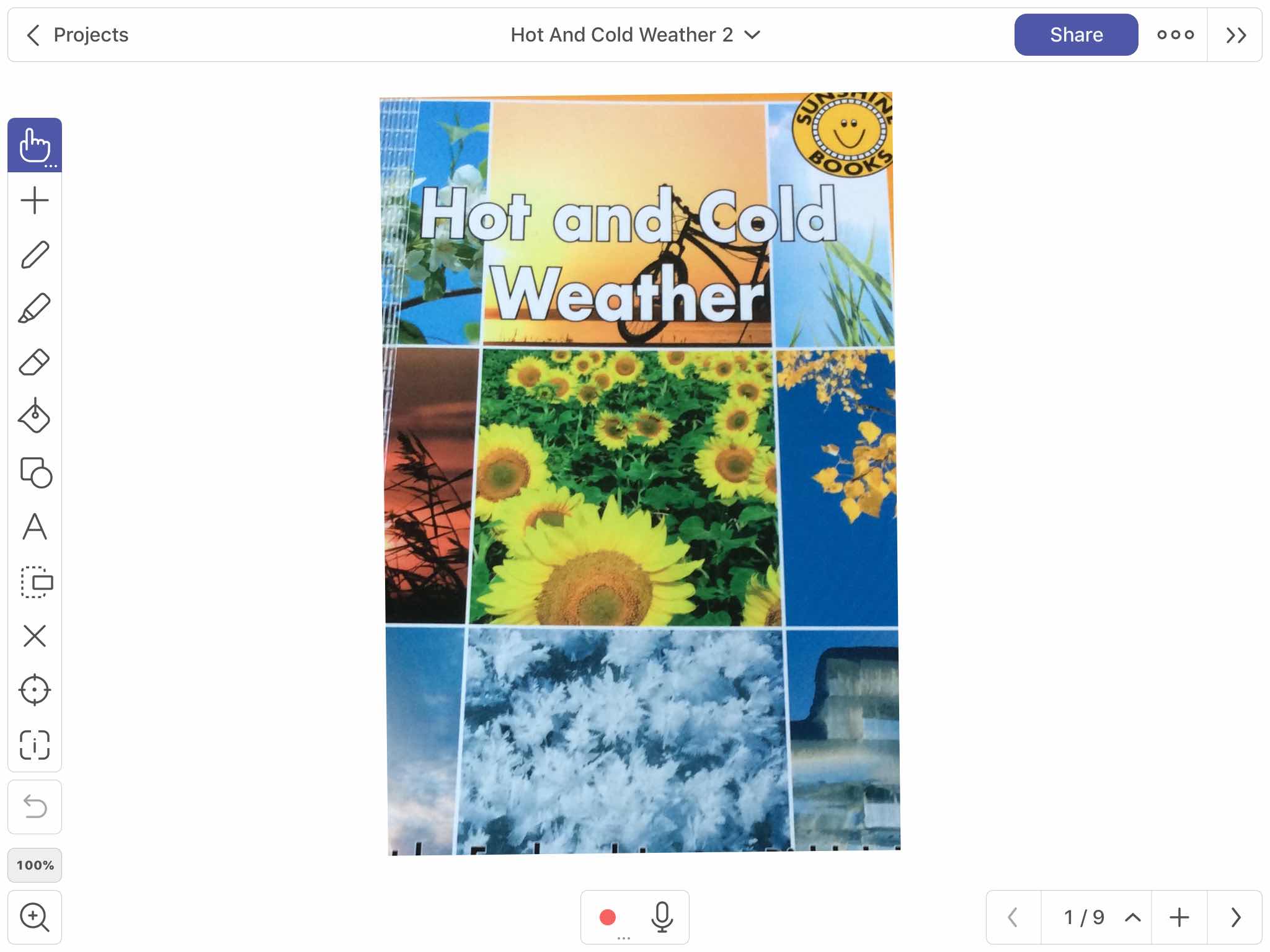
Task: Open the three-dot more options menu
Action: 1175,35
